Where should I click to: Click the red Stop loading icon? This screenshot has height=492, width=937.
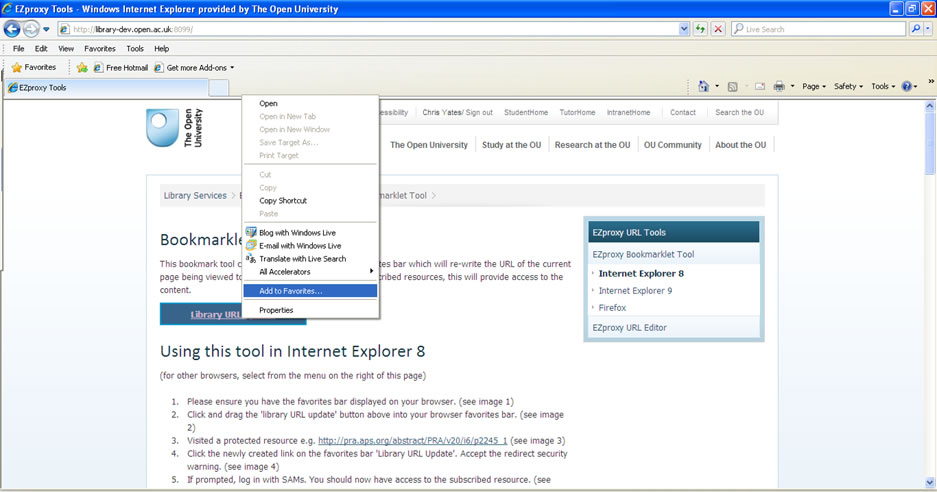[718, 29]
